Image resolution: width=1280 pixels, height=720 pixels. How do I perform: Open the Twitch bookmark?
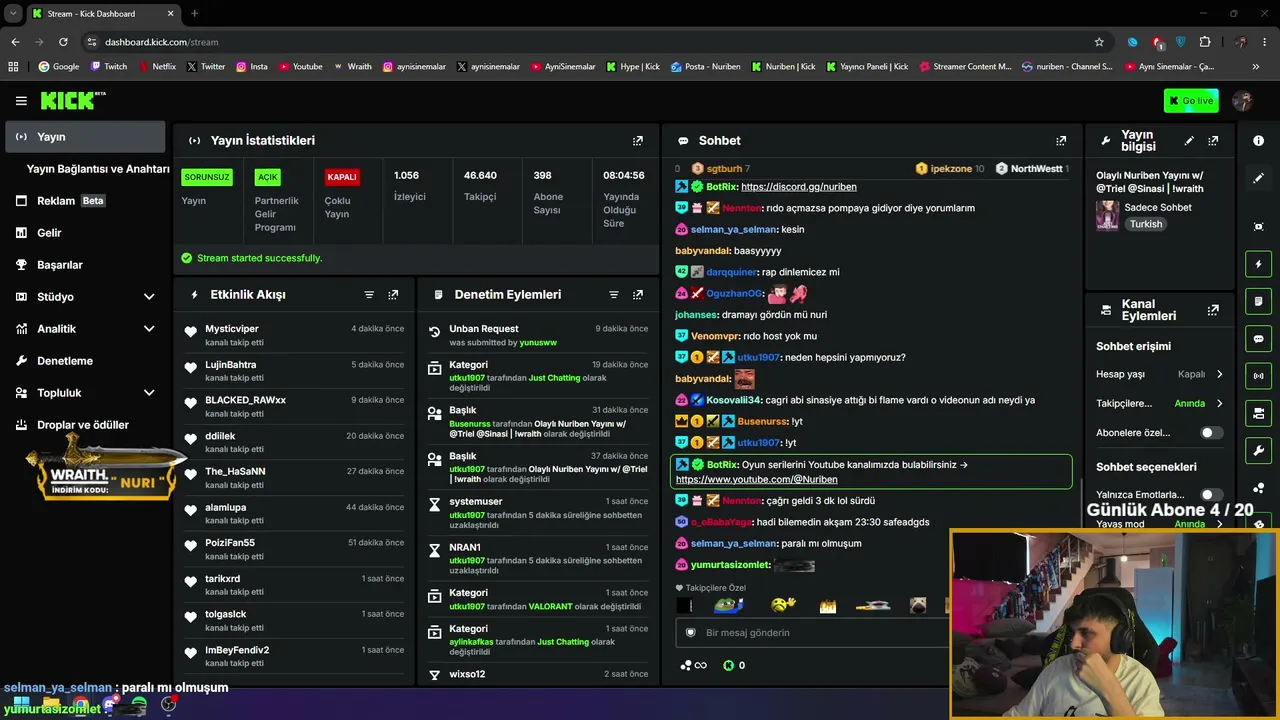tap(109, 67)
